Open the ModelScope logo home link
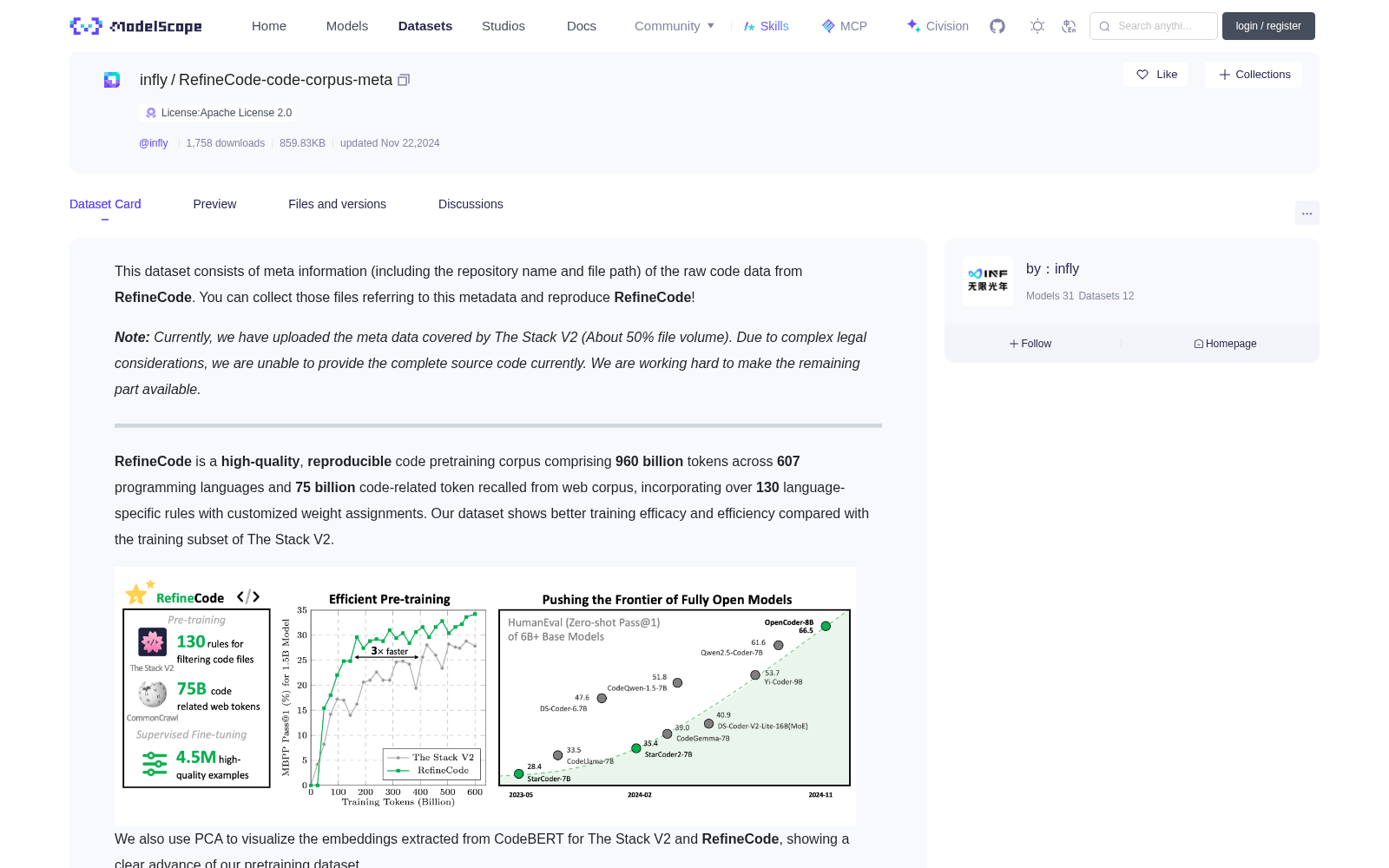This screenshot has height=868, width=1389. tap(136, 26)
